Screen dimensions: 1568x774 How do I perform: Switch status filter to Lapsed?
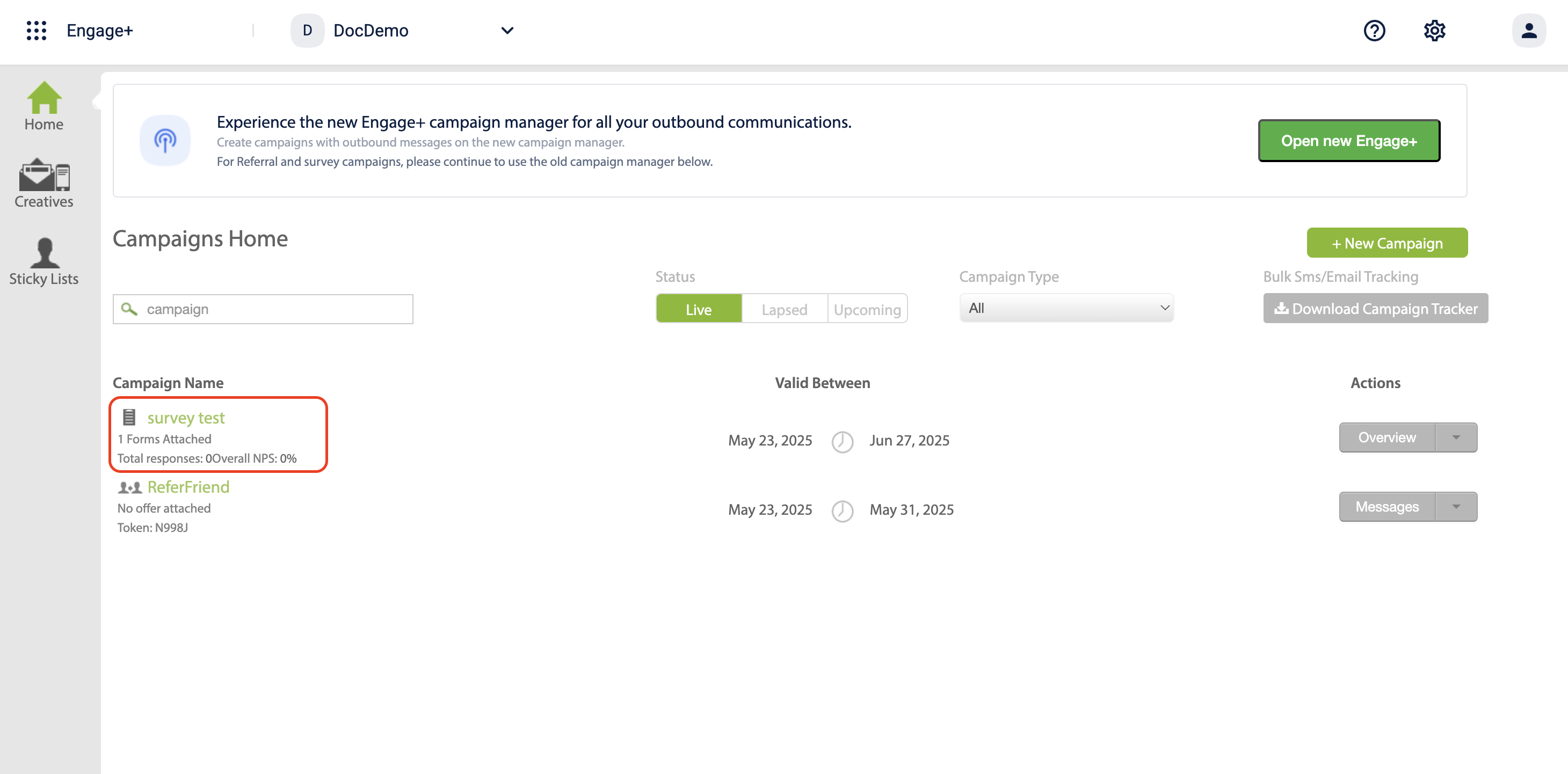click(784, 309)
